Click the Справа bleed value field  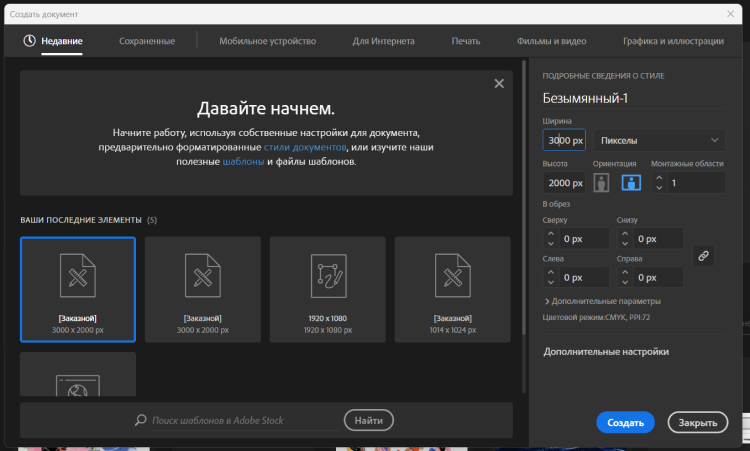(x=659, y=277)
